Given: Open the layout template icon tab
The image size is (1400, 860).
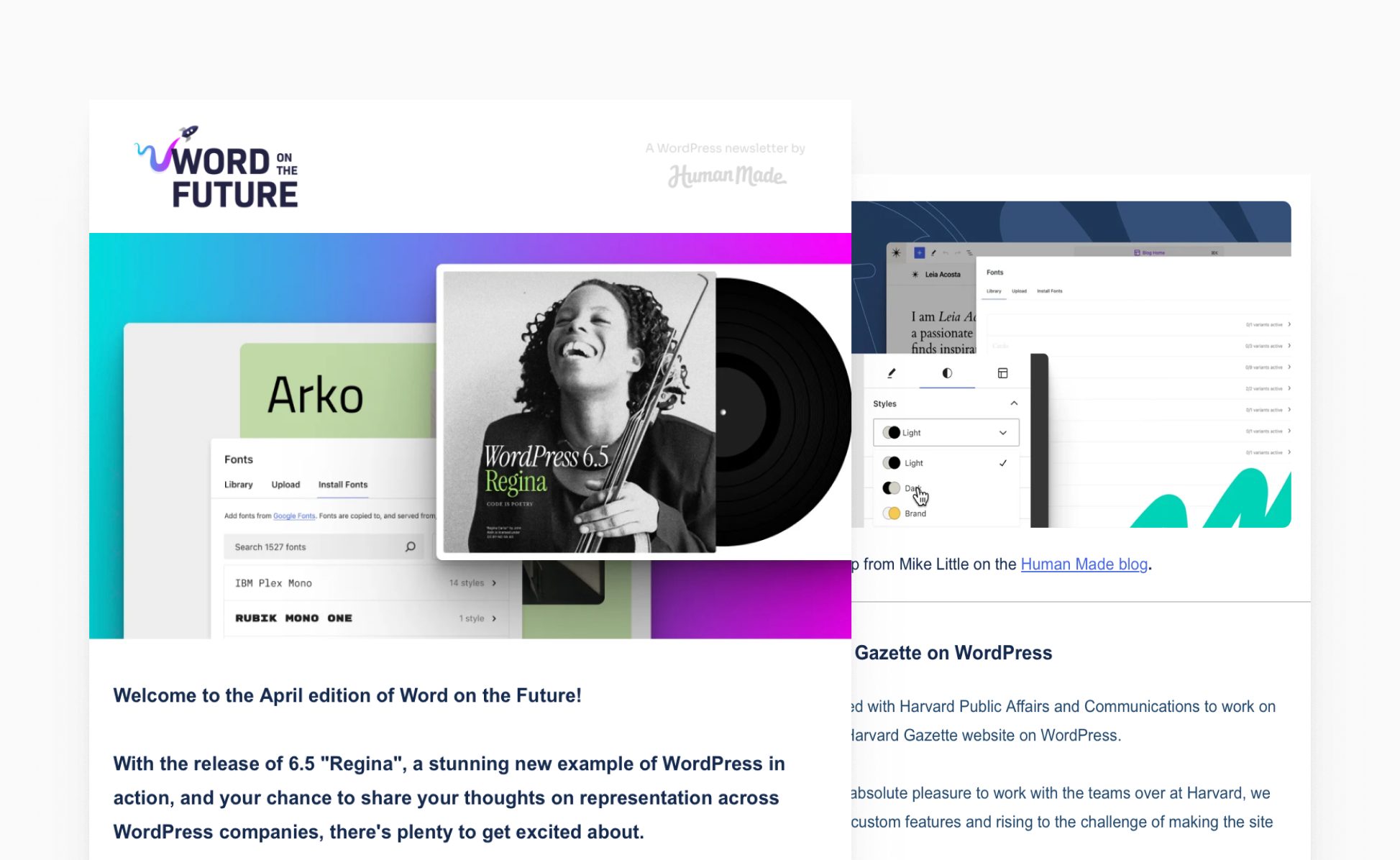Looking at the screenshot, I should pyautogui.click(x=1002, y=373).
